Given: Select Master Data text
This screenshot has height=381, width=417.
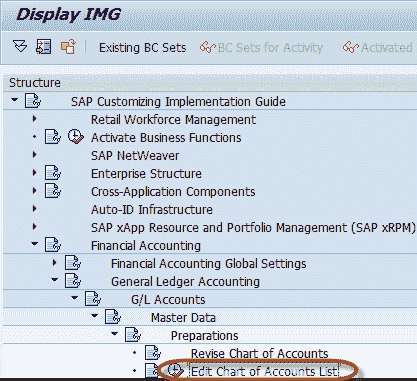Looking at the screenshot, I should point(183,317).
